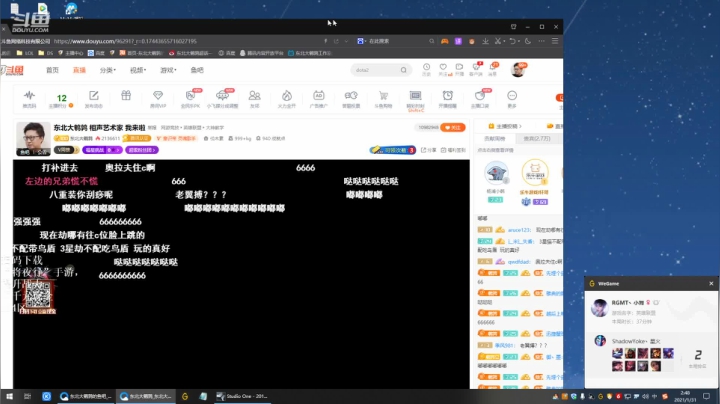Open the Windows Start button
720x404 pixels.
[9, 396]
